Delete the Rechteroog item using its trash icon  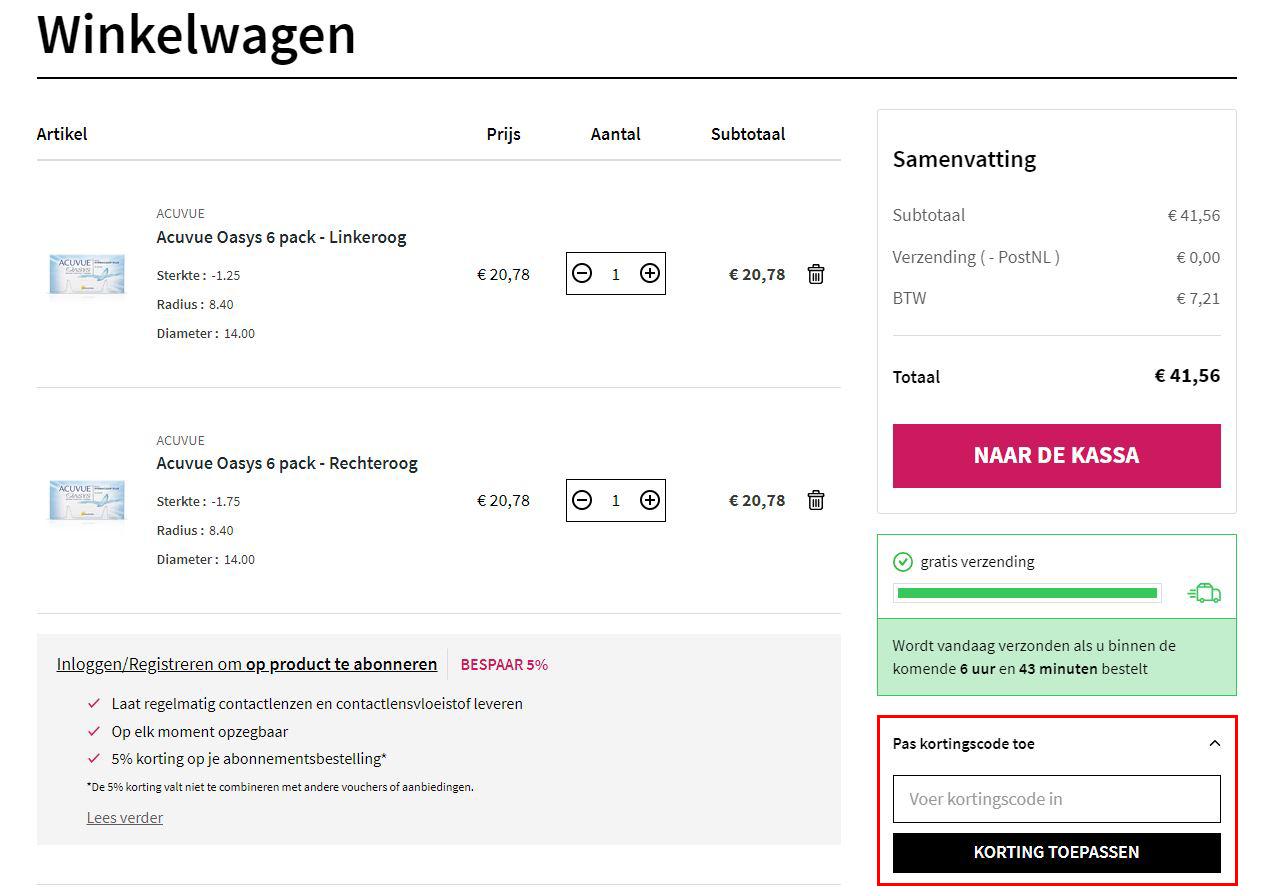[816, 500]
